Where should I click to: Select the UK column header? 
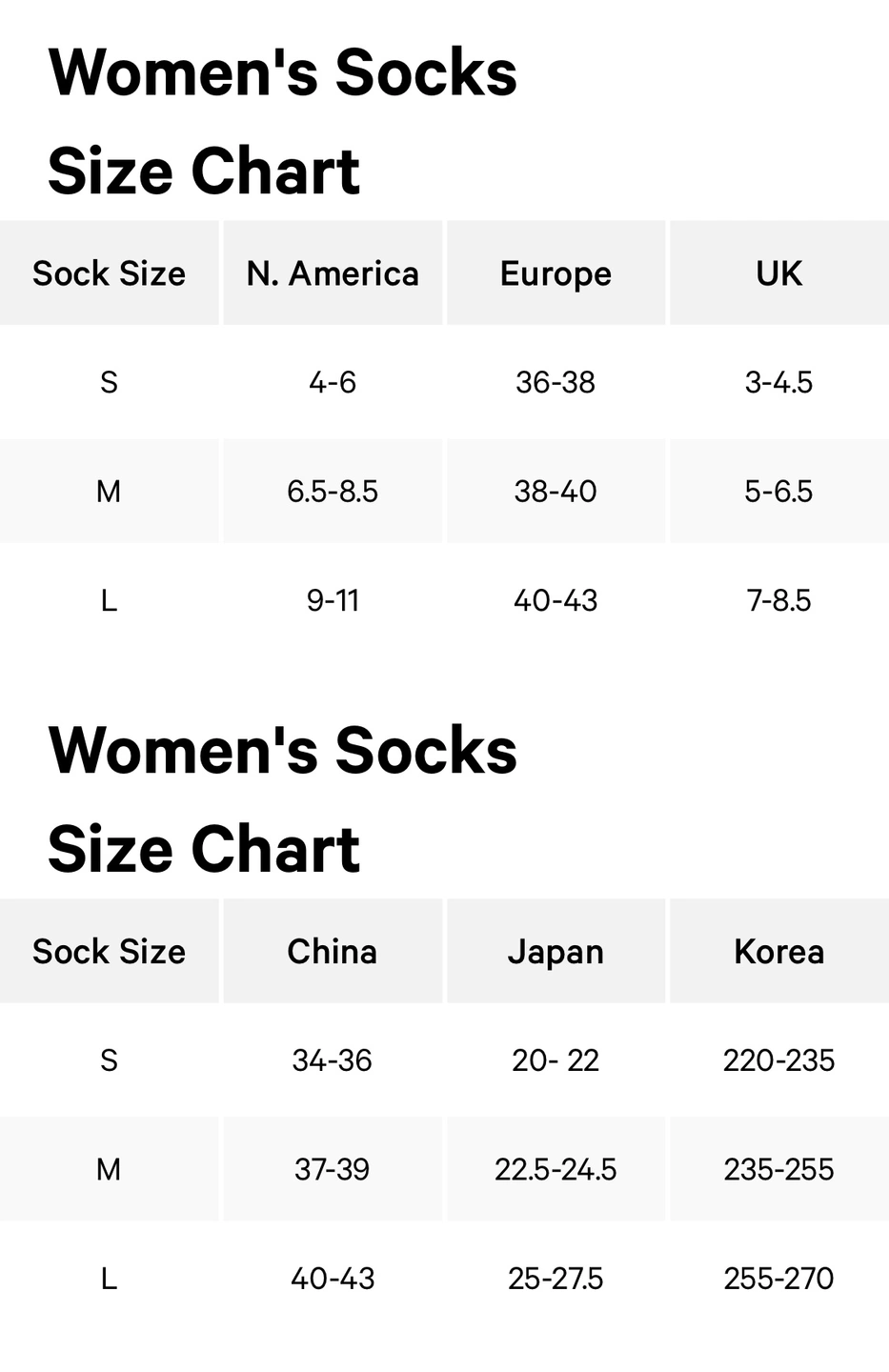click(x=779, y=273)
